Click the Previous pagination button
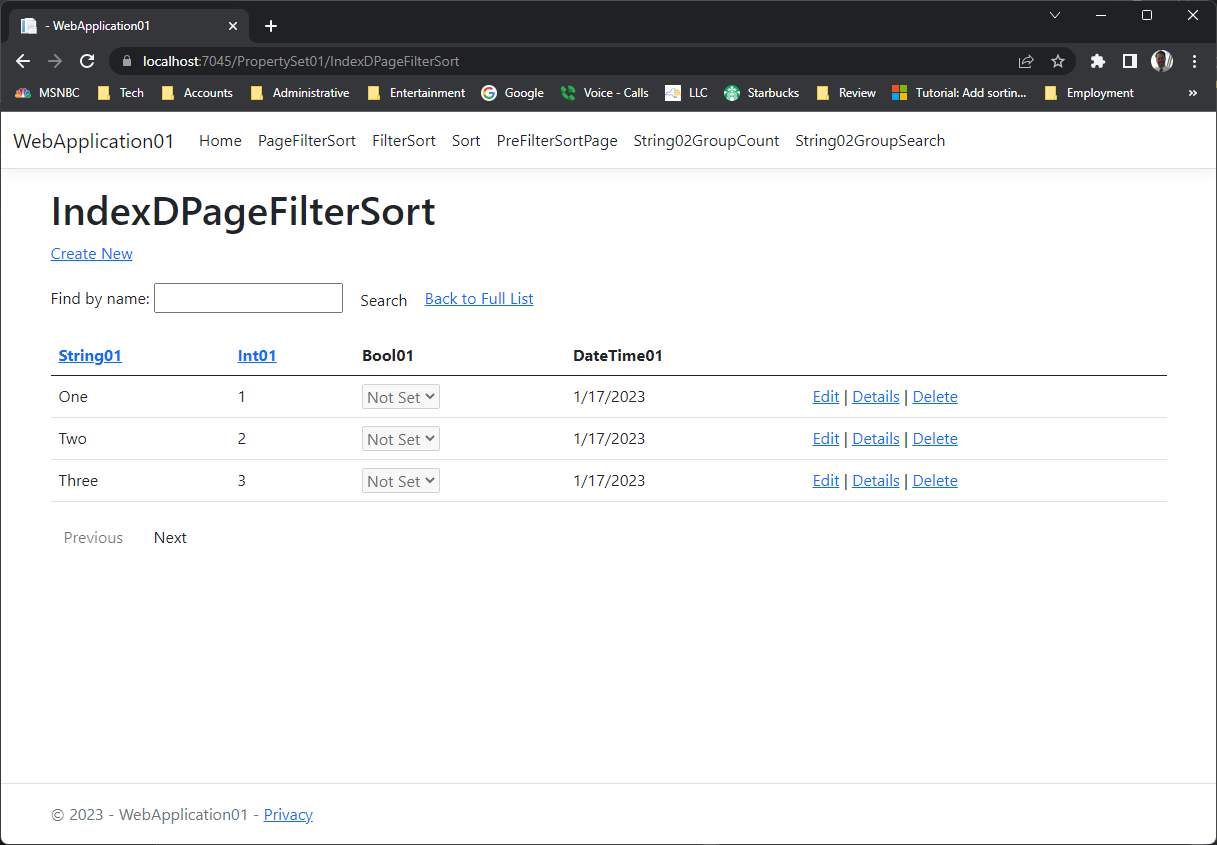The width and height of the screenshot is (1217, 845). pyautogui.click(x=93, y=538)
